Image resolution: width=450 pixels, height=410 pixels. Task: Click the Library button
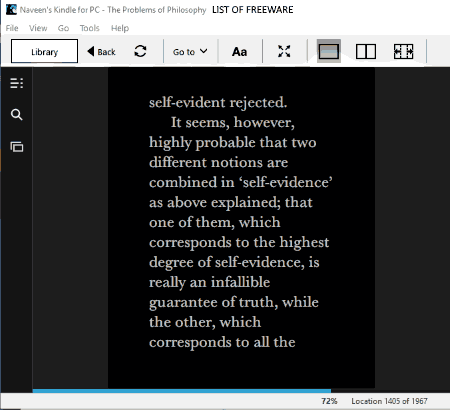[x=44, y=51]
